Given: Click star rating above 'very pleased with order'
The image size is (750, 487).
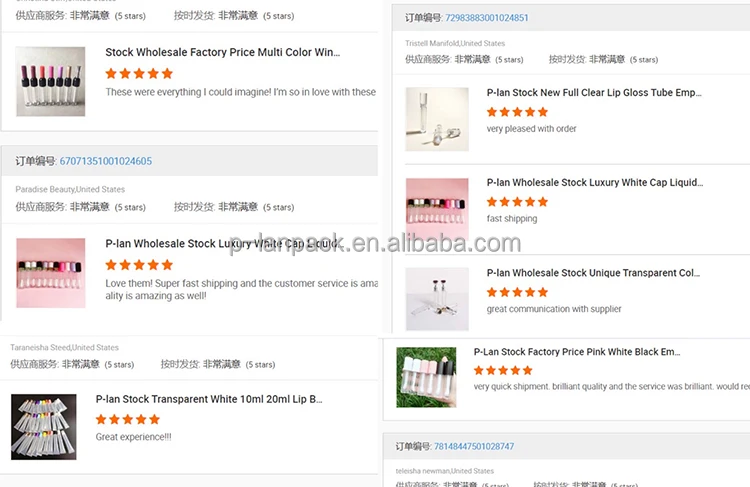Looking at the screenshot, I should pyautogui.click(x=517, y=112).
